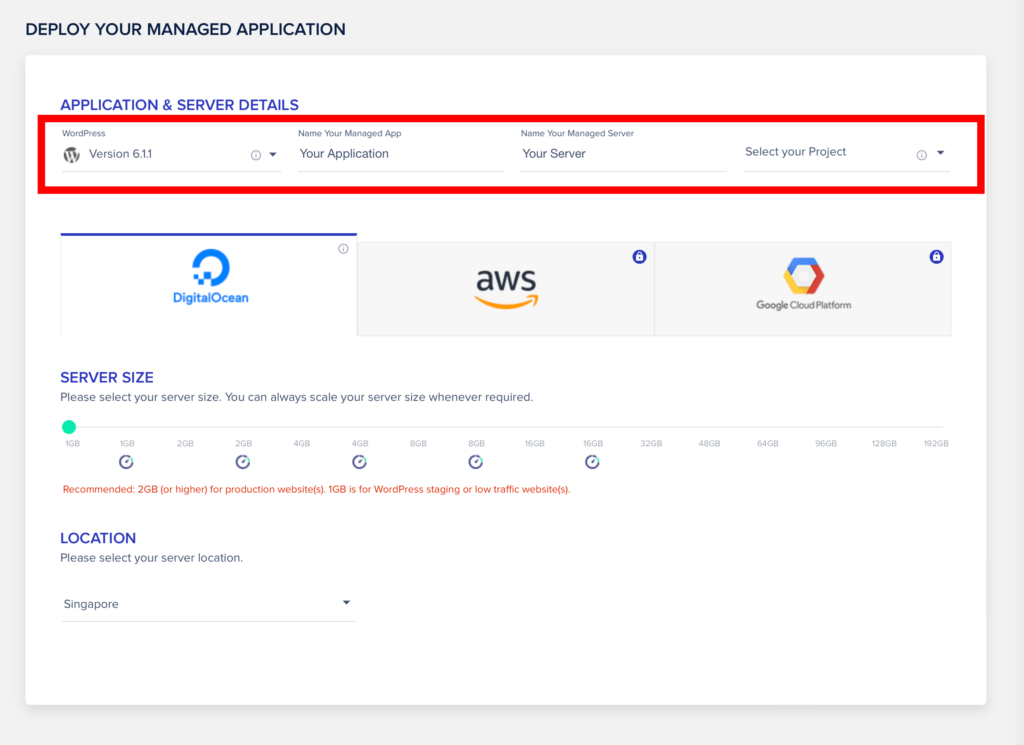Viewport: 1024px width, 745px height.
Task: Set server size to the 48GB mark
Action: pyautogui.click(x=709, y=443)
